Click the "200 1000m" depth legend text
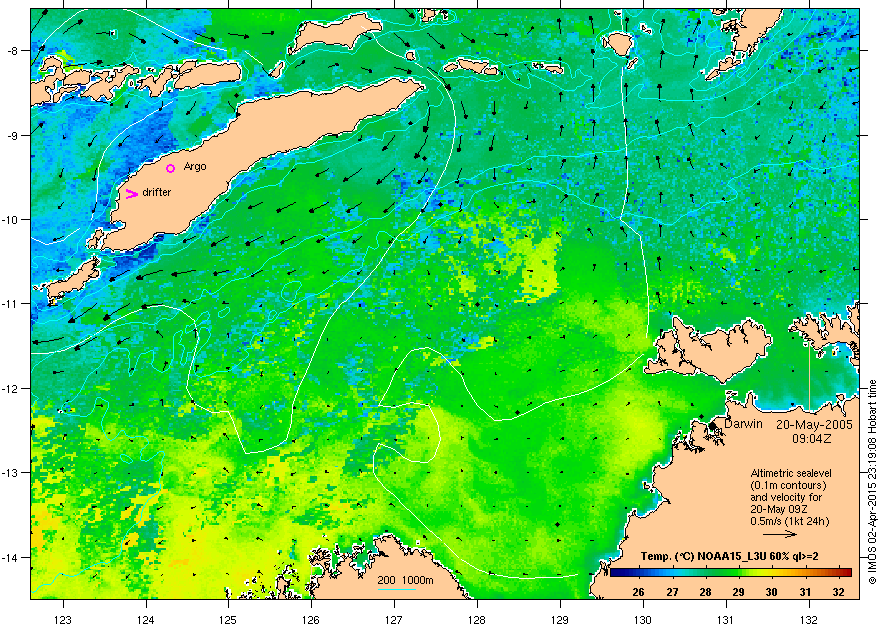The height and width of the screenshot is (630, 880). click(405, 580)
